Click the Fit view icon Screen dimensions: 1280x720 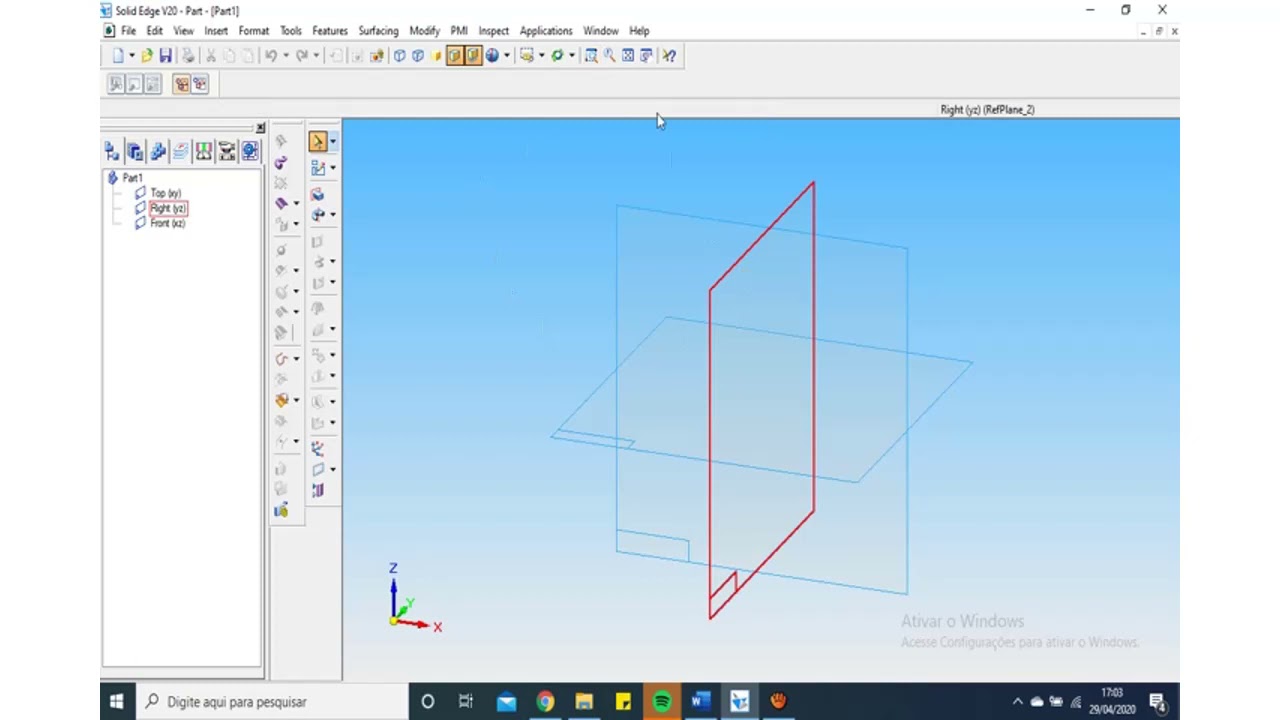click(x=628, y=56)
